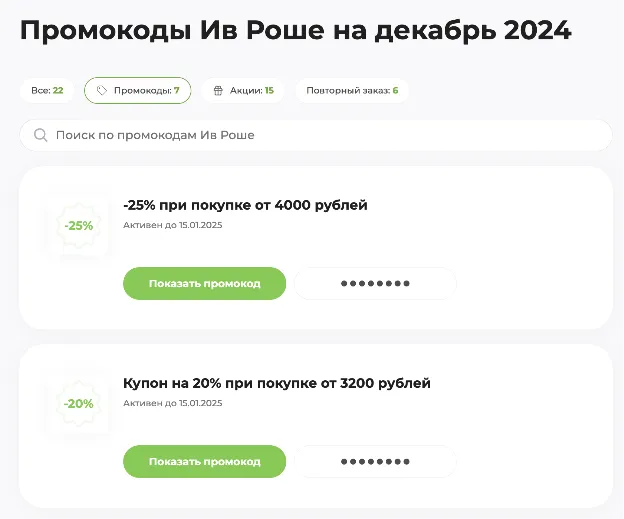Click the count 15 in Акции filter

coord(269,91)
